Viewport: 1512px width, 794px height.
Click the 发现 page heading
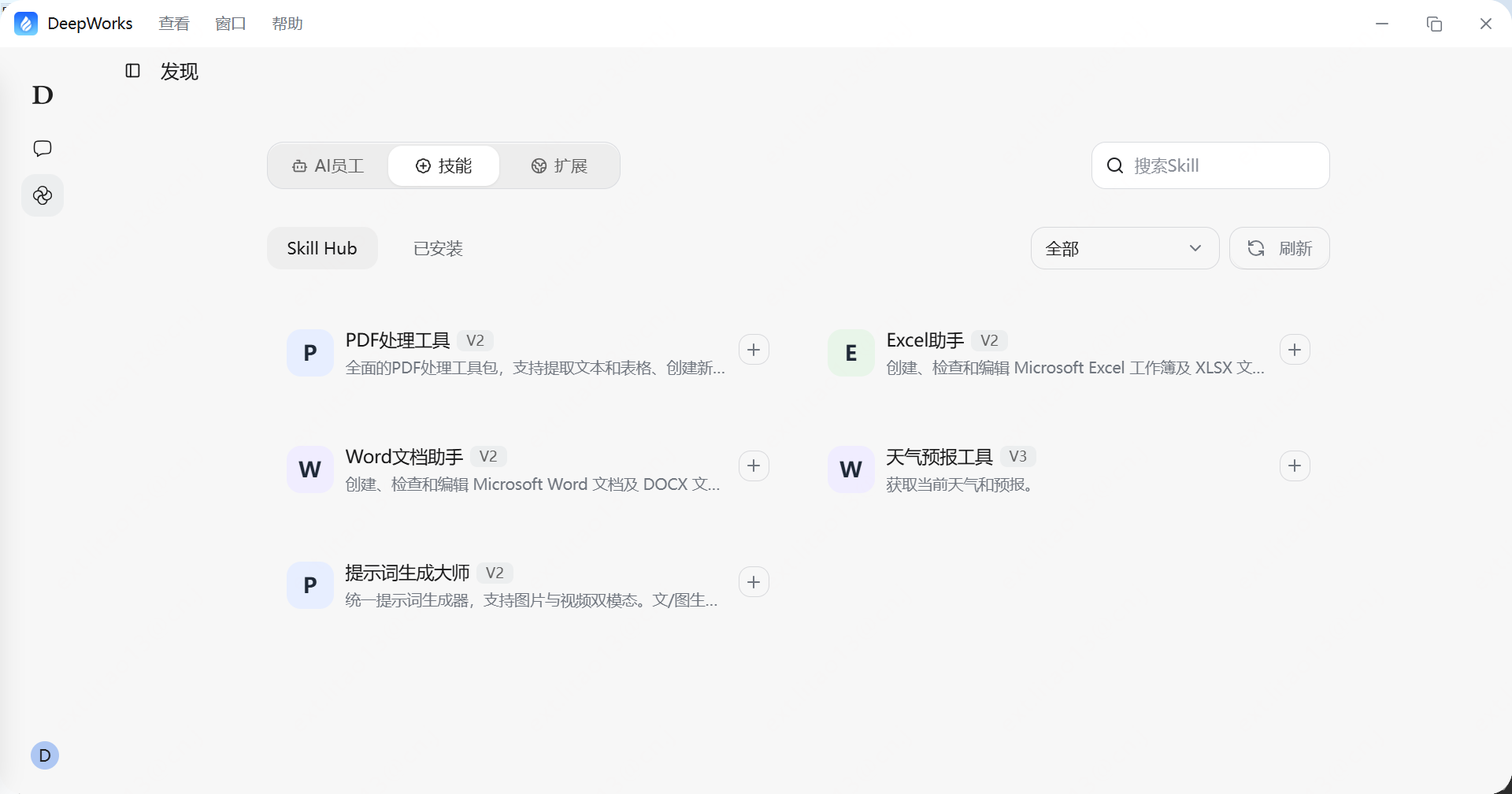[180, 72]
